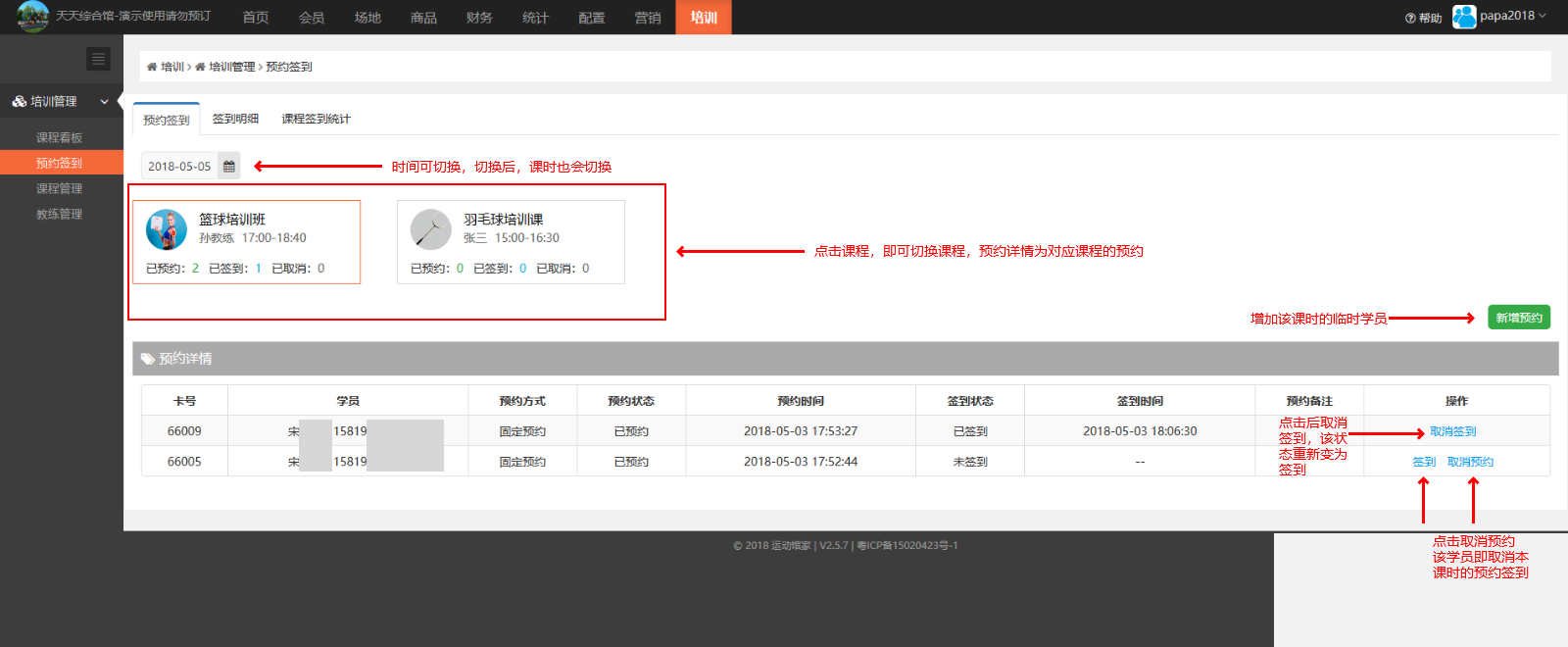The image size is (1568, 647).
Task: Open the 财务 top menu
Action: click(479, 18)
